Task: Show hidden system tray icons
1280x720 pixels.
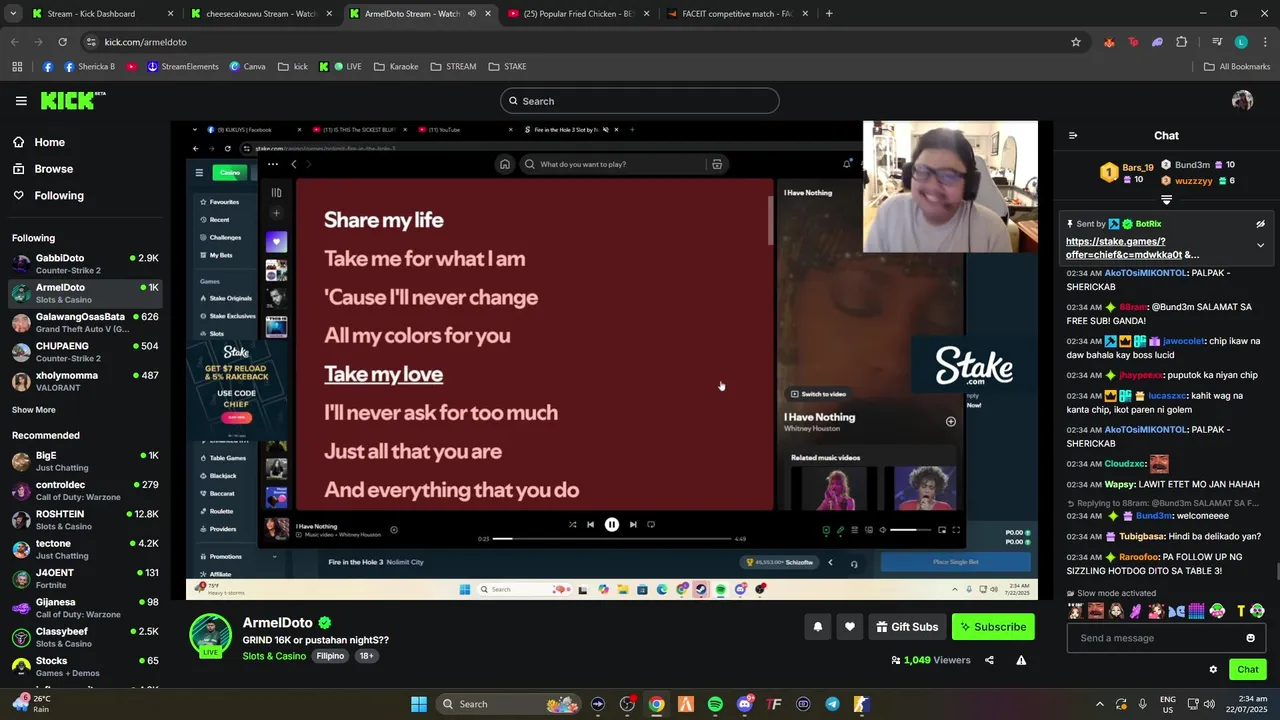Action: click(x=1100, y=704)
